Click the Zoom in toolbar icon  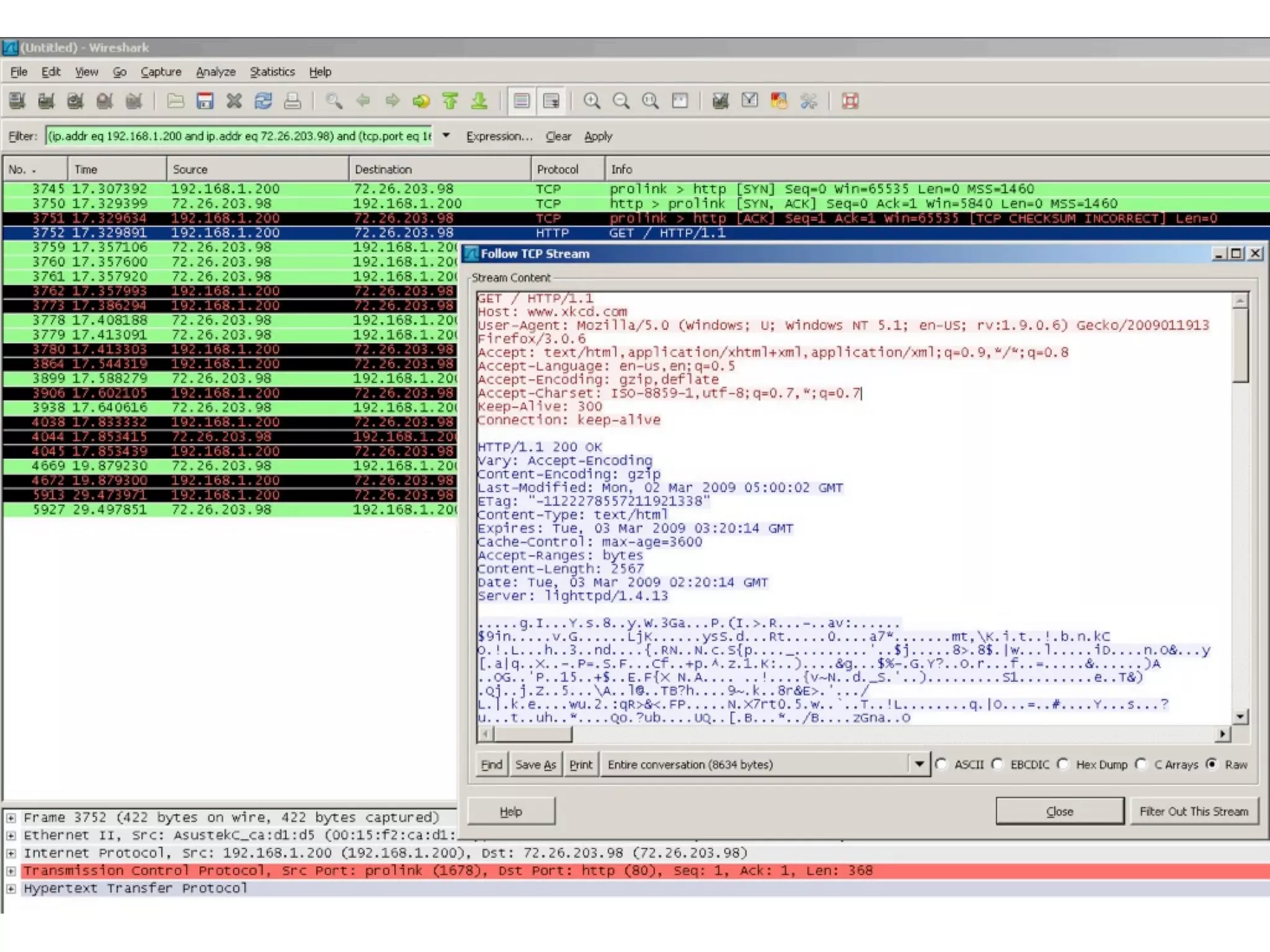pos(592,101)
